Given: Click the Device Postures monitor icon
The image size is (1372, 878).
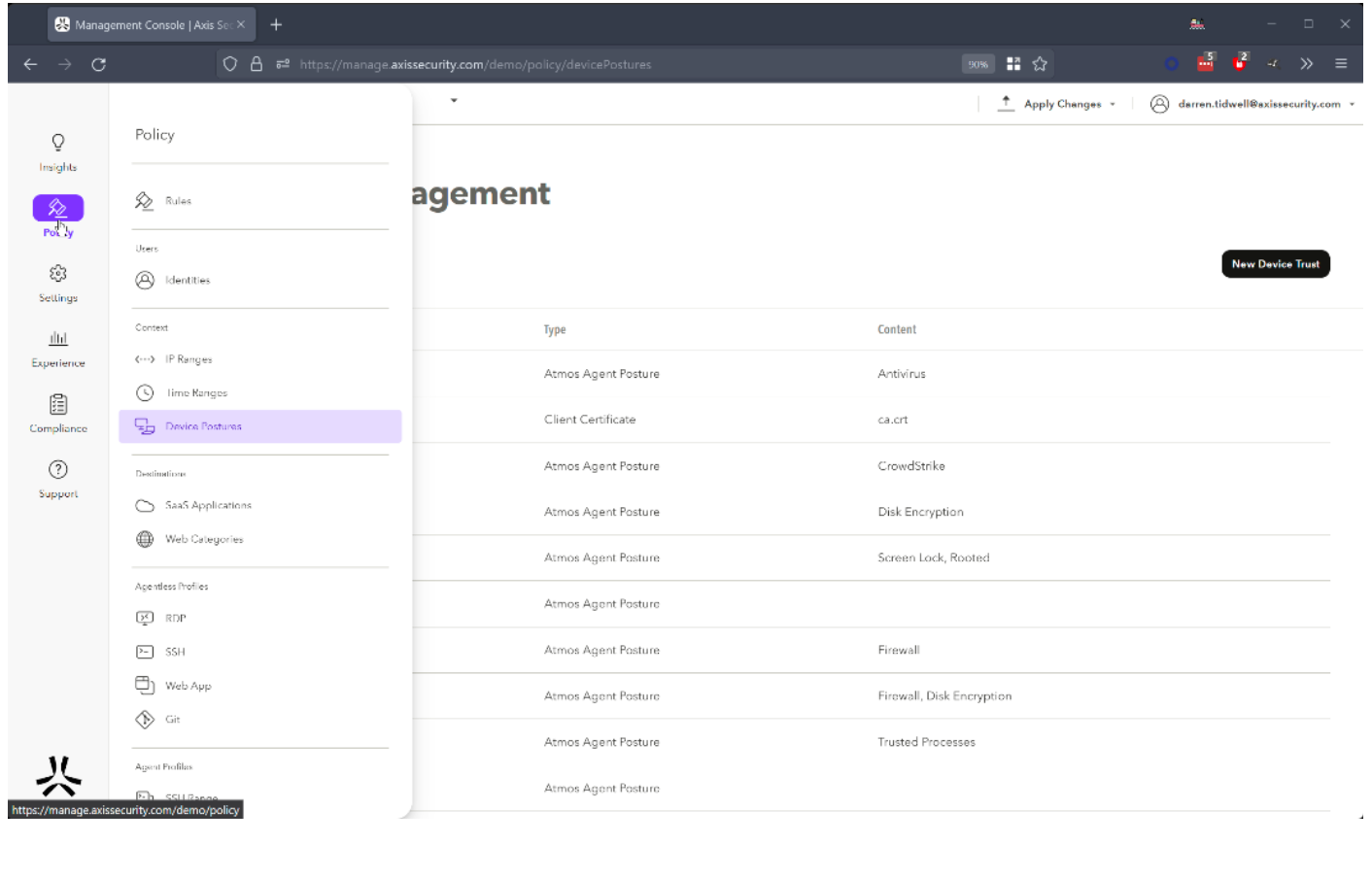Looking at the screenshot, I should pos(145,426).
